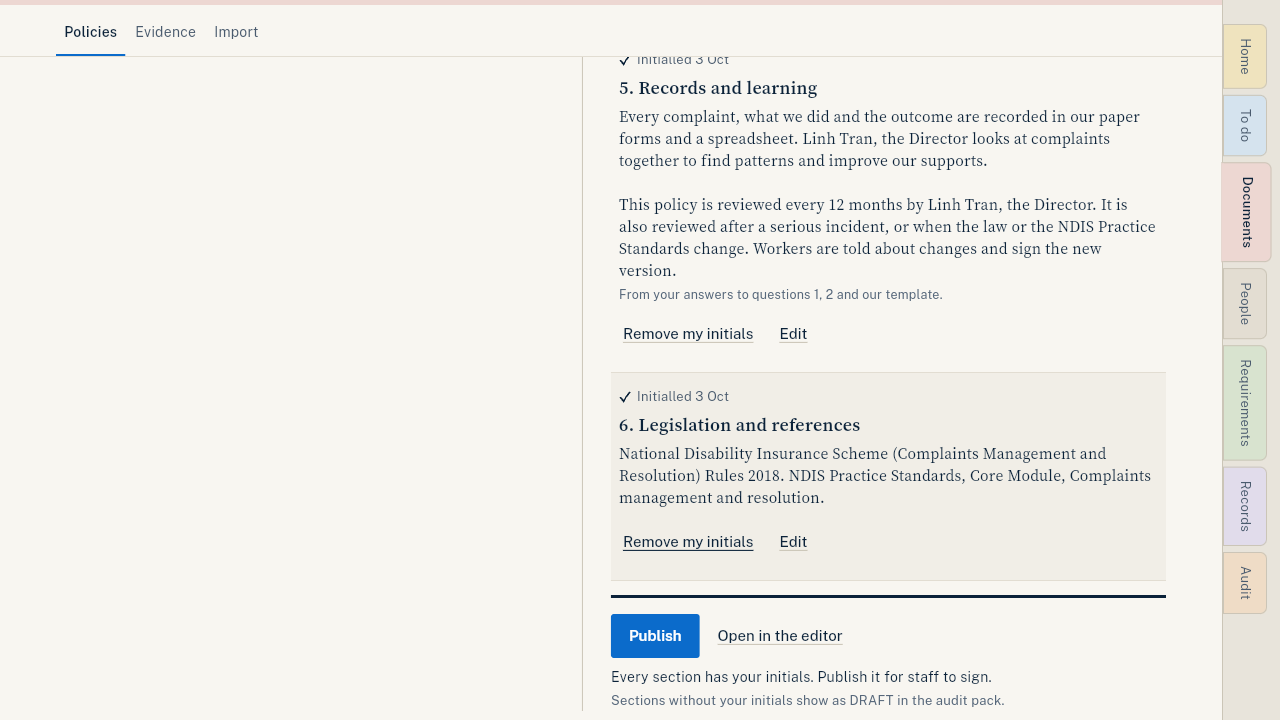Viewport: 1280px width, 720px height.
Task: Click 'Every section has your initials' message
Action: [x=801, y=677]
